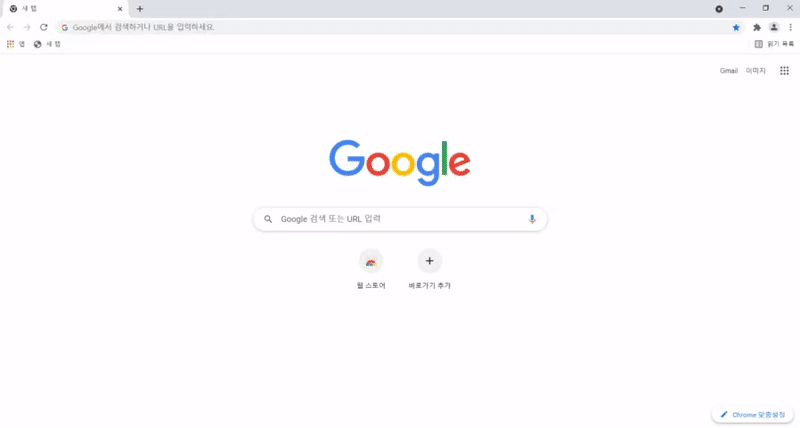The image size is (800, 428).
Task: Click the browser forward arrow
Action: (27, 27)
